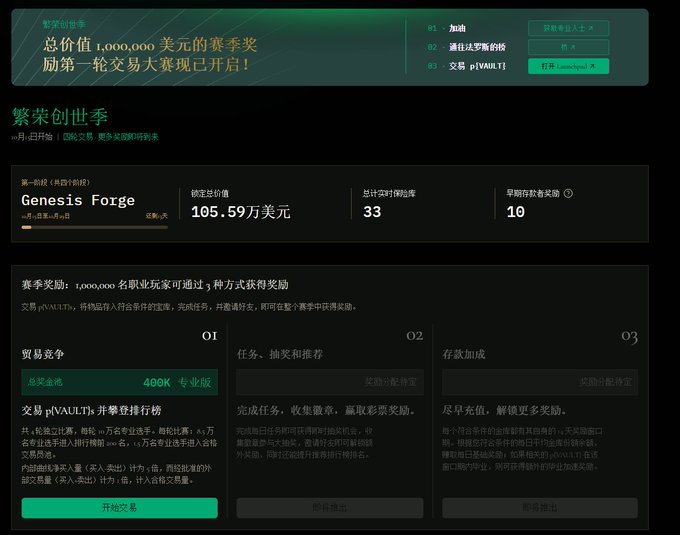Click the 即将推出 button under 任务、抽奖和推荐

click(x=330, y=507)
